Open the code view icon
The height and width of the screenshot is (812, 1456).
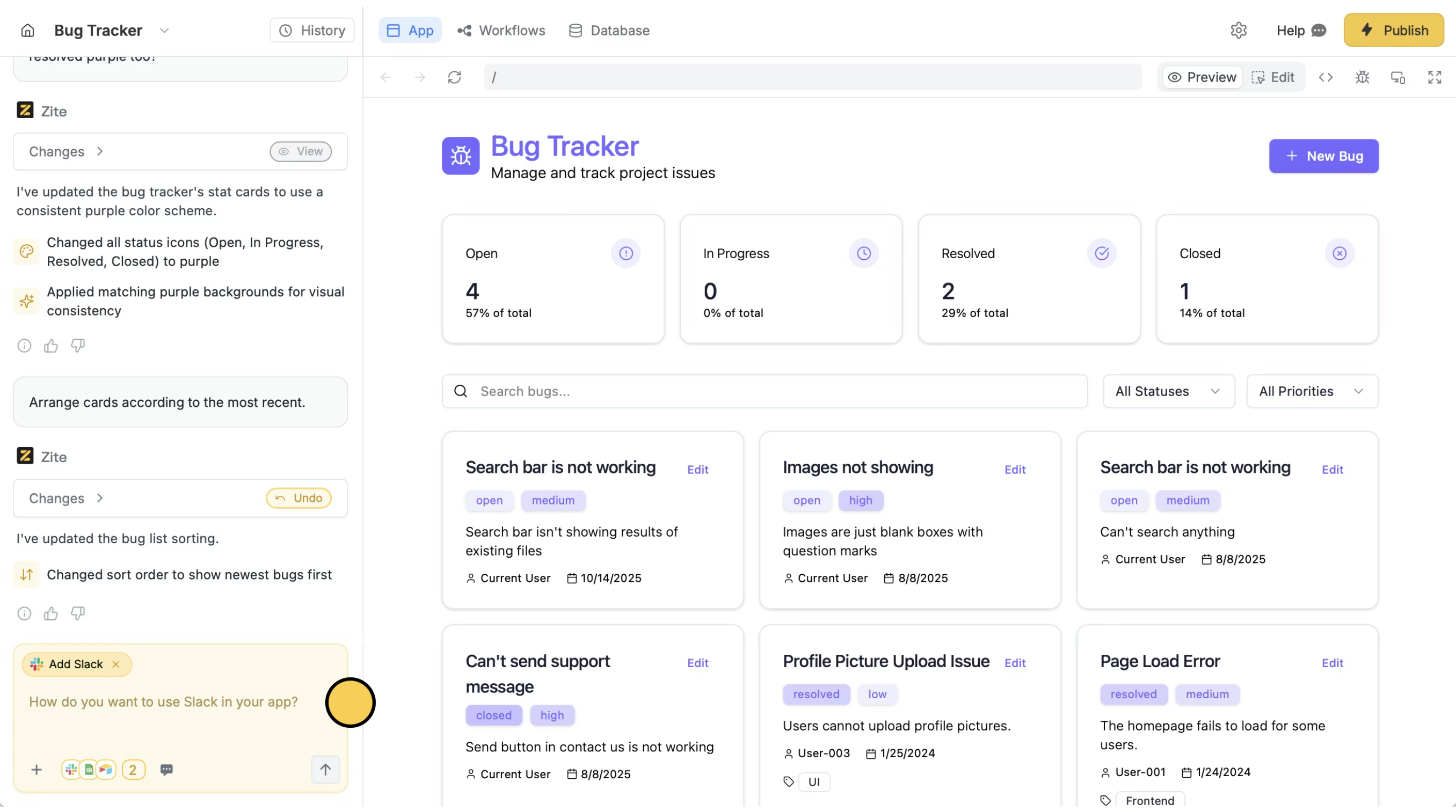click(x=1326, y=77)
